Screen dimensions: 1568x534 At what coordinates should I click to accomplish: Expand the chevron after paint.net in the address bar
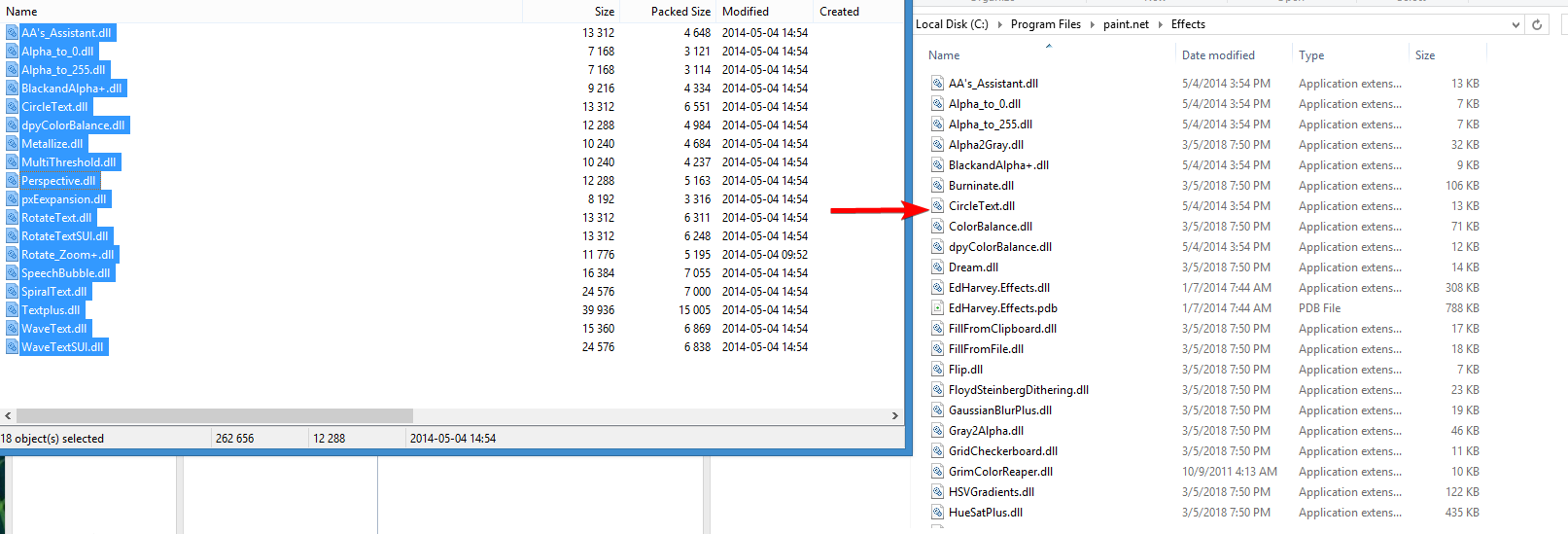point(1160,24)
